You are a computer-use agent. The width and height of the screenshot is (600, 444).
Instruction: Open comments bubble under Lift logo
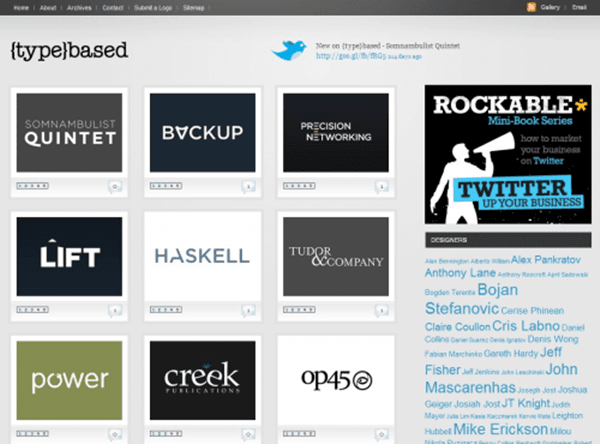[115, 310]
